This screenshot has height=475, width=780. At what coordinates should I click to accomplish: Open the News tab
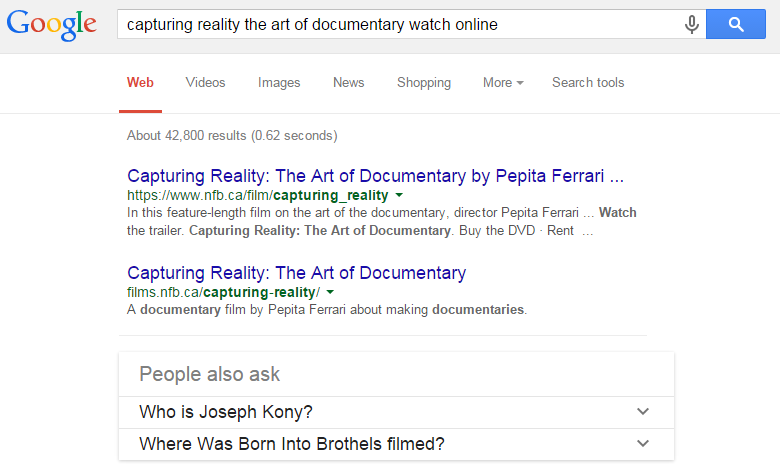pyautogui.click(x=348, y=83)
